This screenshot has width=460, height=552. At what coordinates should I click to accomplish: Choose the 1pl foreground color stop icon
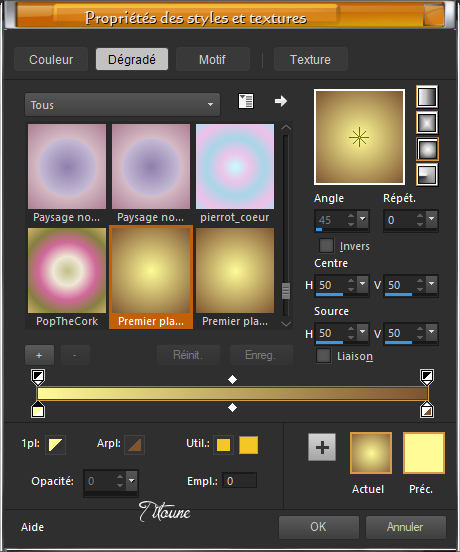[x=55, y=444]
